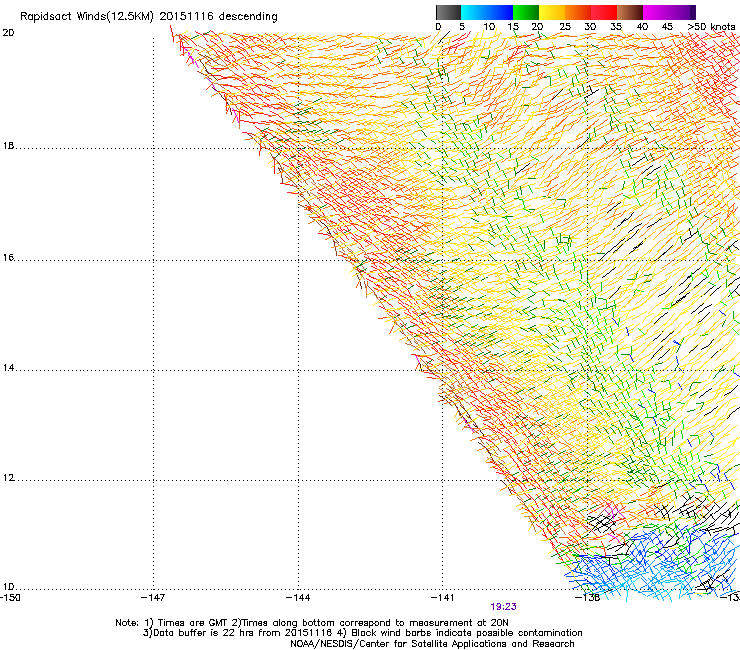This screenshot has width=740, height=650.
Task: Click the gray 0-5 knots color swatch
Action: point(448,12)
